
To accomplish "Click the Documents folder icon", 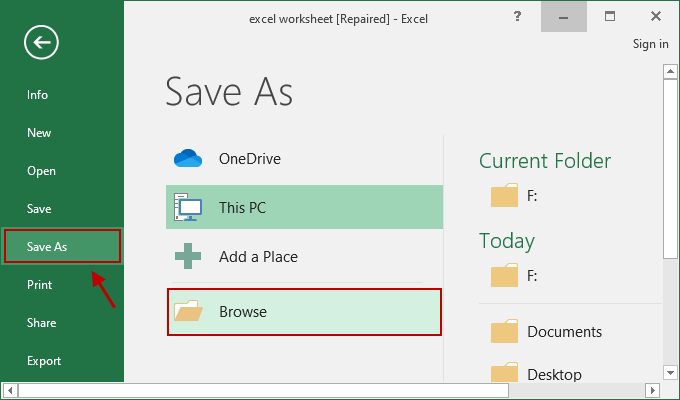I will click(504, 331).
